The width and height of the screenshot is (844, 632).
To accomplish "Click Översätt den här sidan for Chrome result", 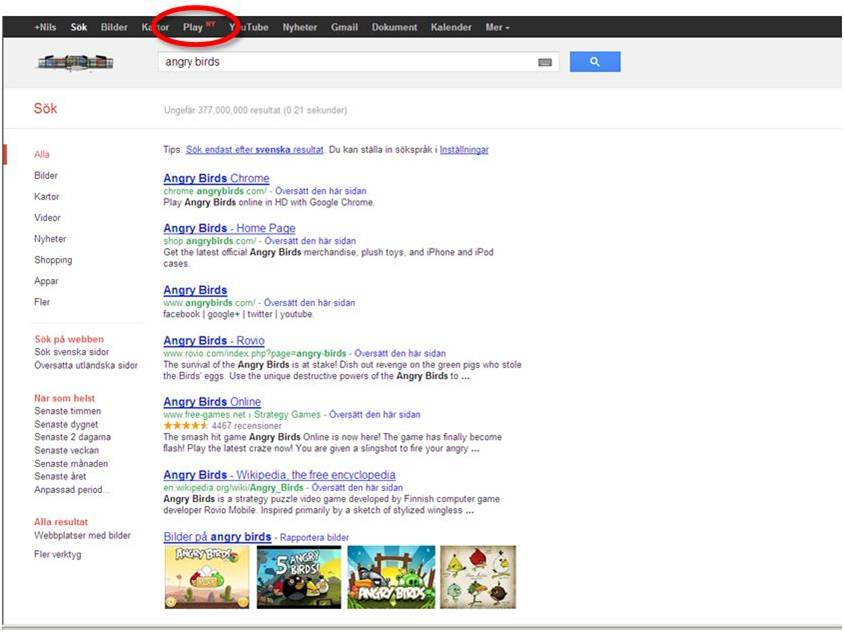I will [x=321, y=191].
